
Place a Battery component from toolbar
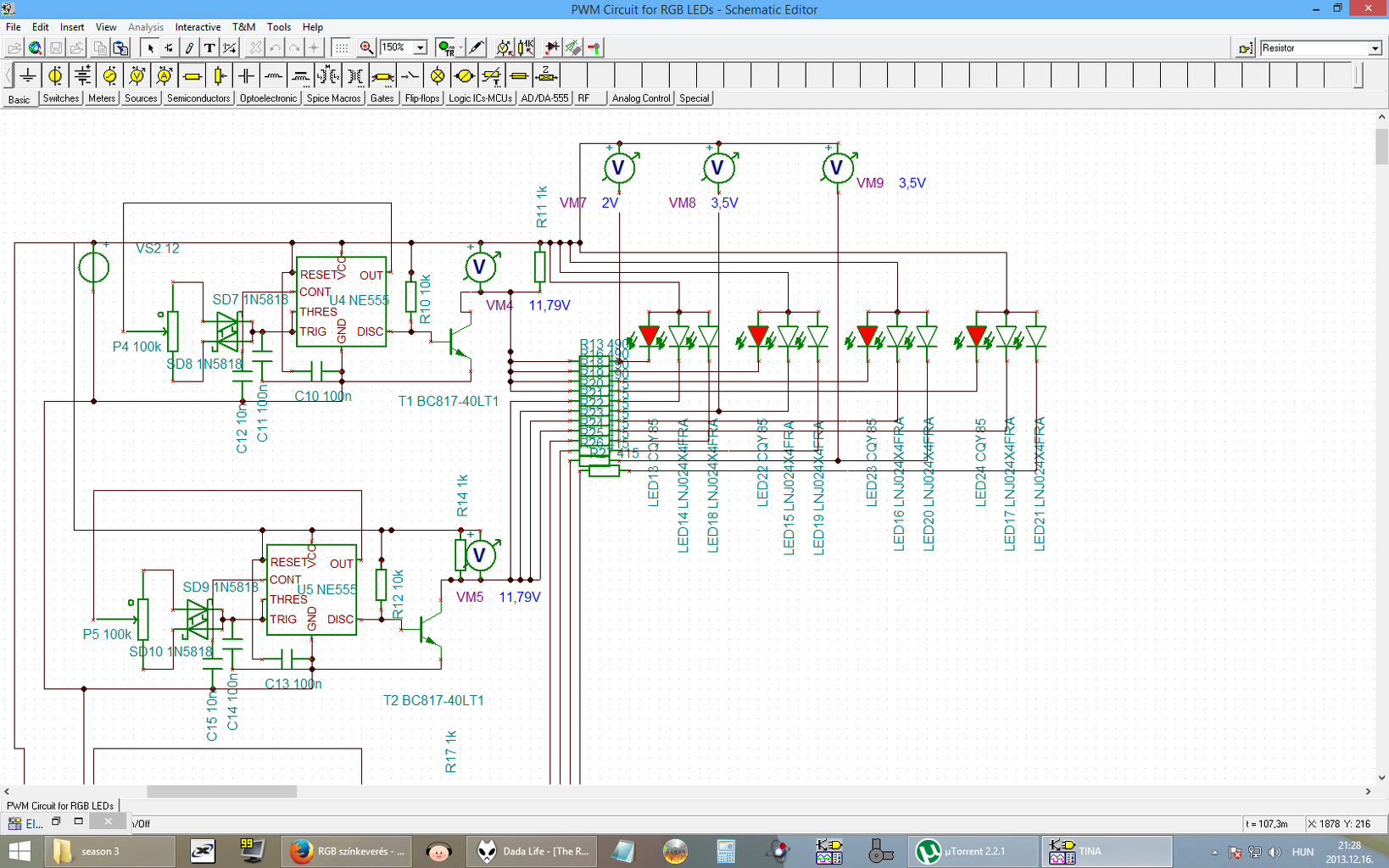coord(82,76)
